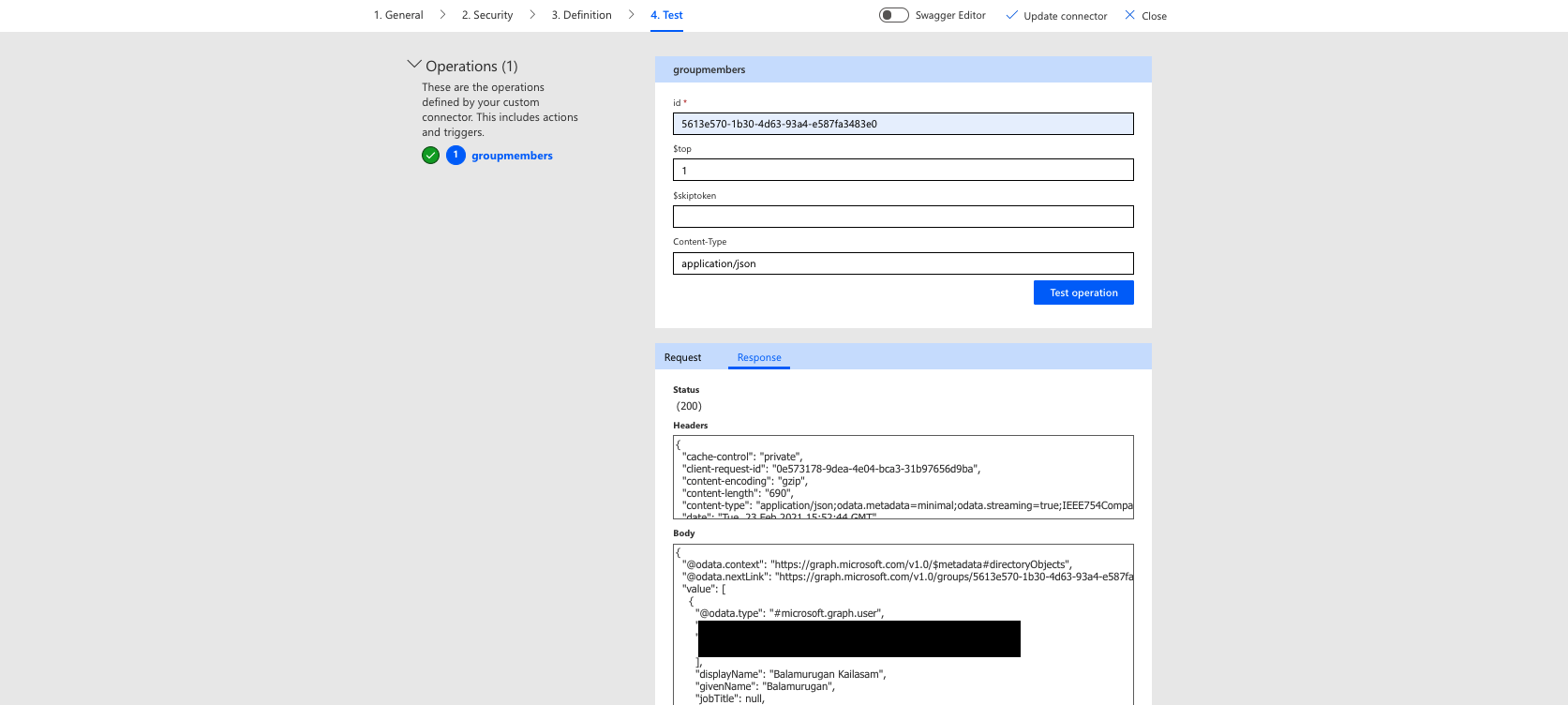Screen dimensions: 1568x705
Task: Select the Response tab
Action: click(x=759, y=357)
